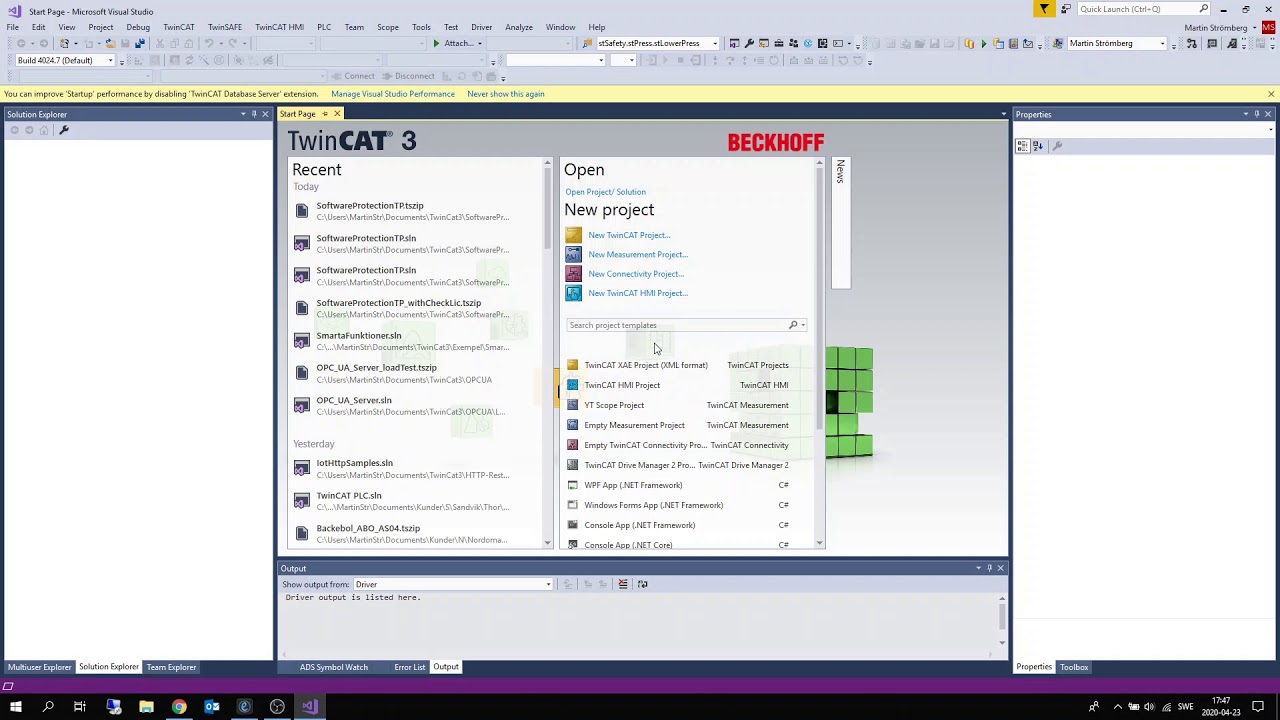Viewport: 1280px width, 720px height.
Task: Click Open Project/ Solution link
Action: [x=605, y=192]
